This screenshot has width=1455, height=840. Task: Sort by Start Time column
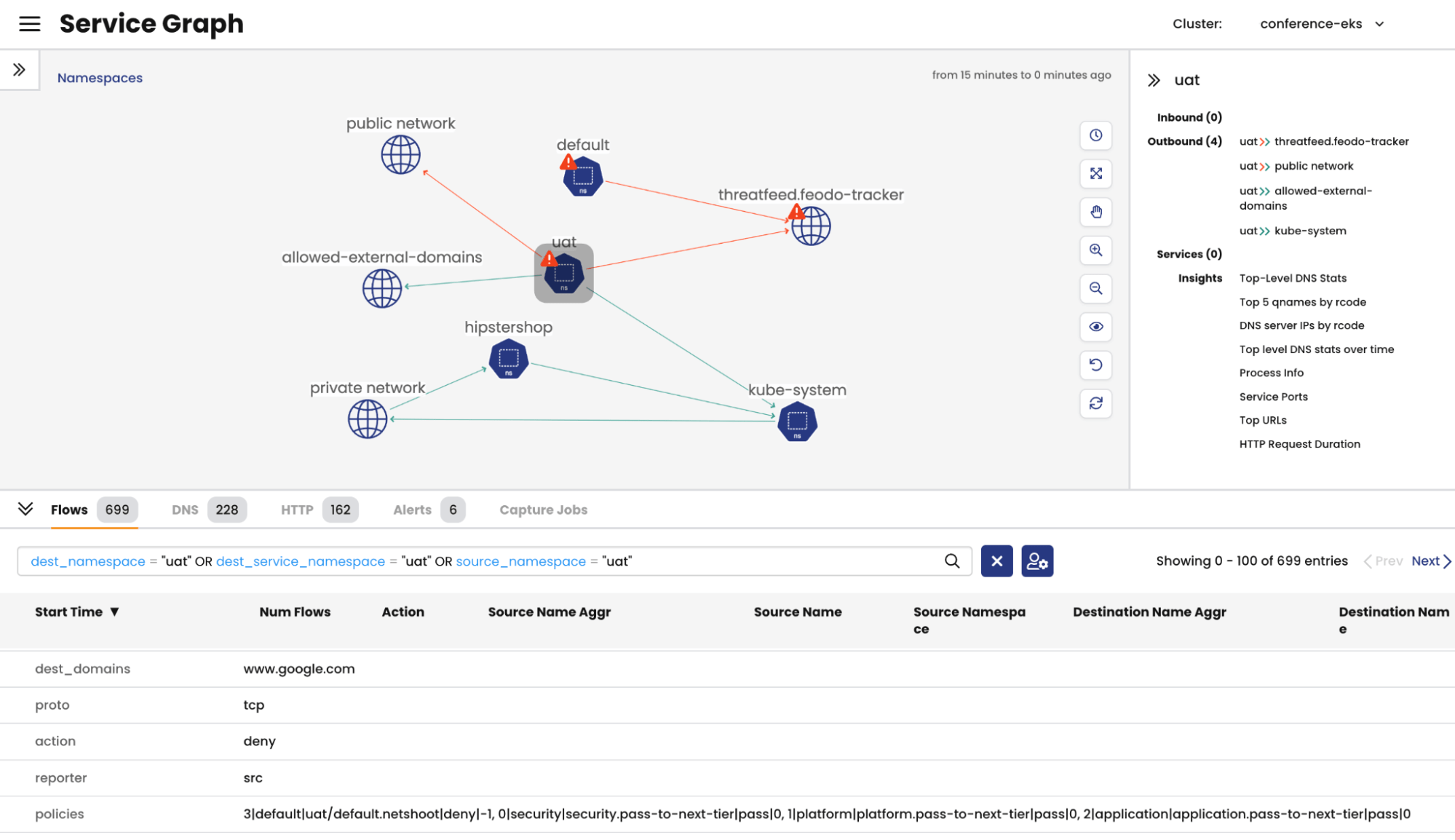(76, 612)
